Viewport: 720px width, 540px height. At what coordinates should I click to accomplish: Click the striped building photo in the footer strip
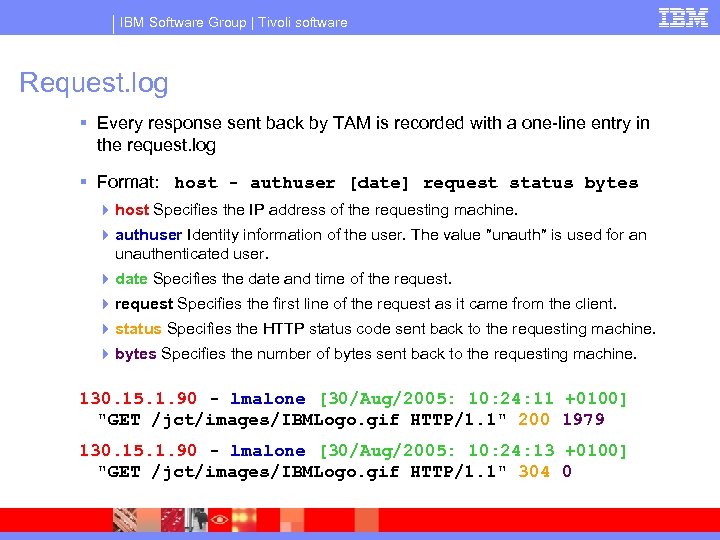point(124,520)
